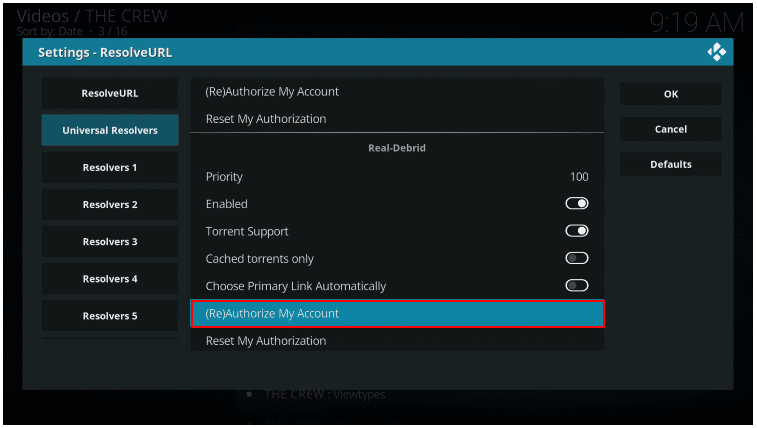Screen dimensions: 757x428
Task: Click the top Reset My Authorization entry
Action: click(x=397, y=119)
